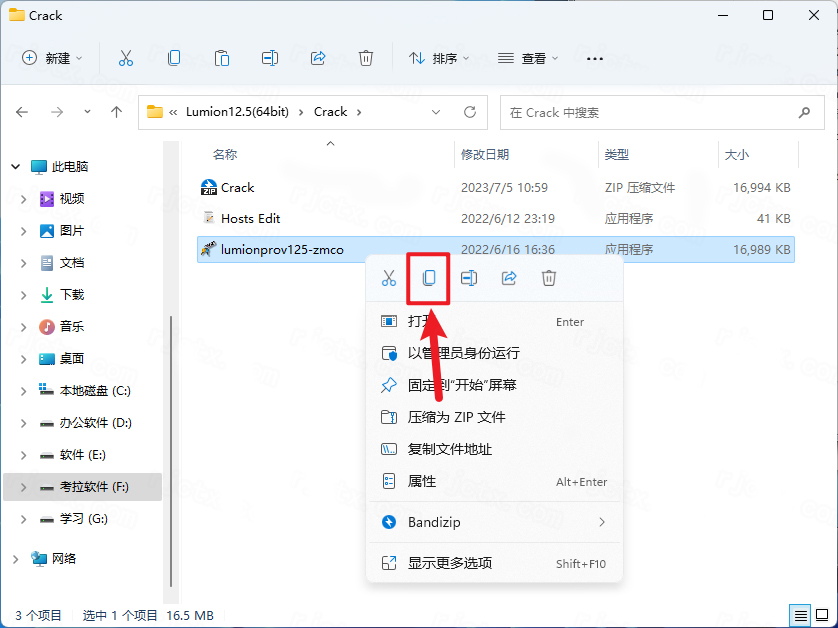Select 显示更多选项 menu entry
Viewport: 838px width, 628px height.
pos(494,563)
